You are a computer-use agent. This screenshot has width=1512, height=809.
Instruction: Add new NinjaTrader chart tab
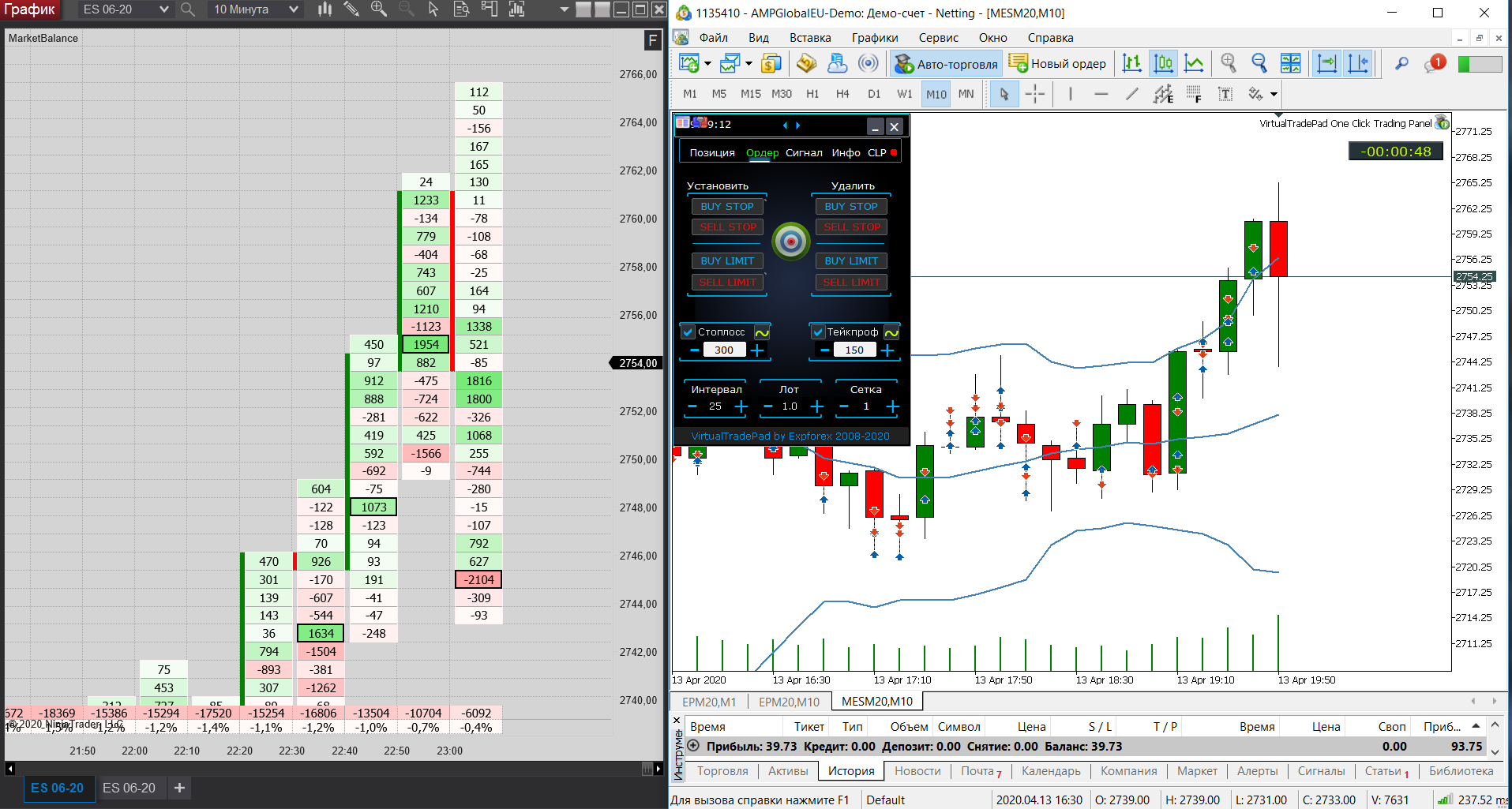[x=179, y=788]
